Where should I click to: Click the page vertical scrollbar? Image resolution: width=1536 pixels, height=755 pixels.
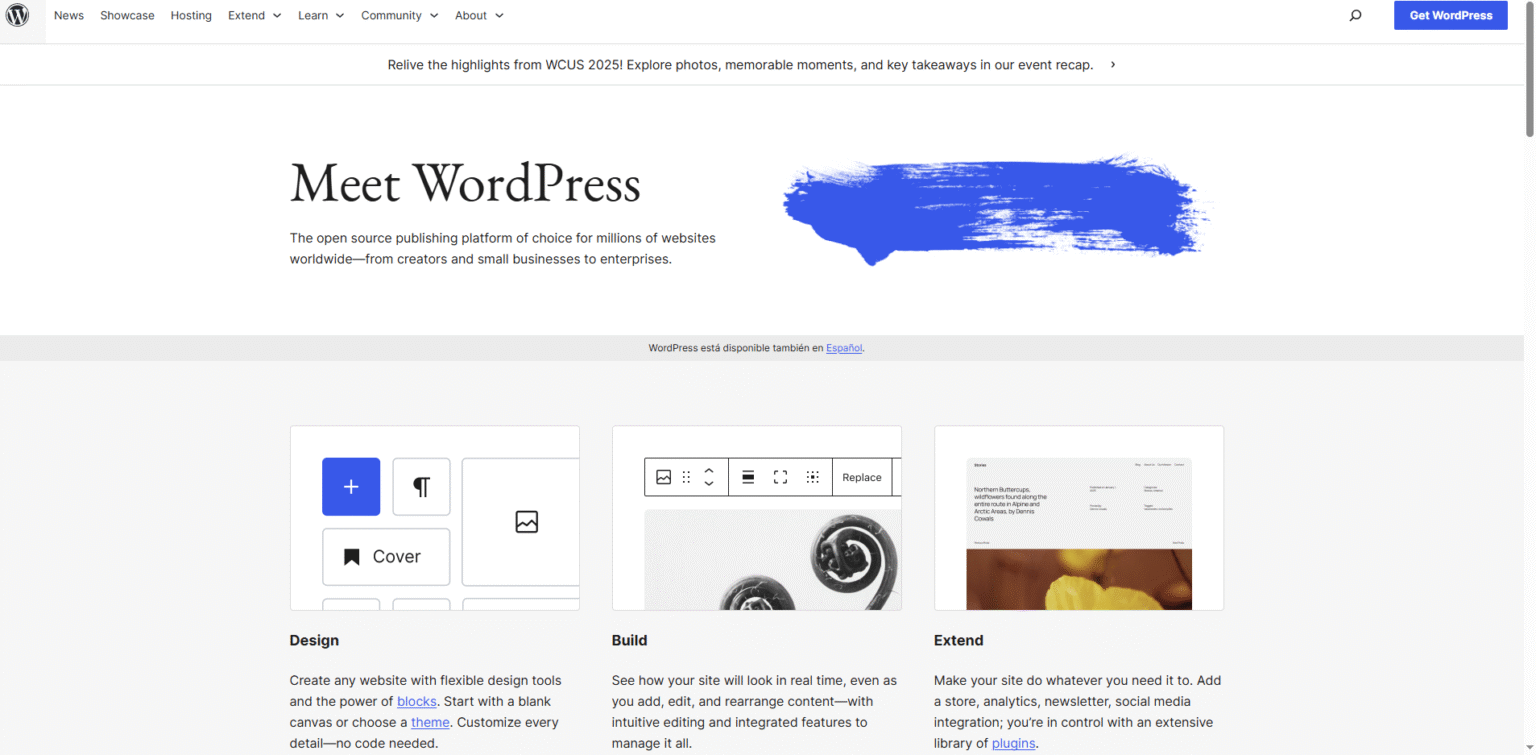click(x=1530, y=70)
